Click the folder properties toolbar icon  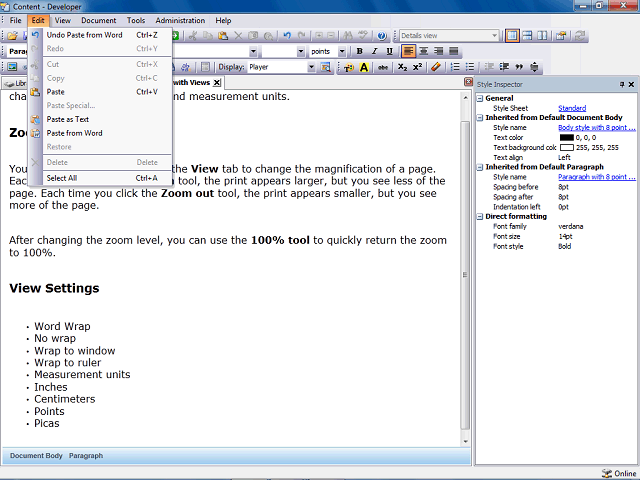coord(561,36)
